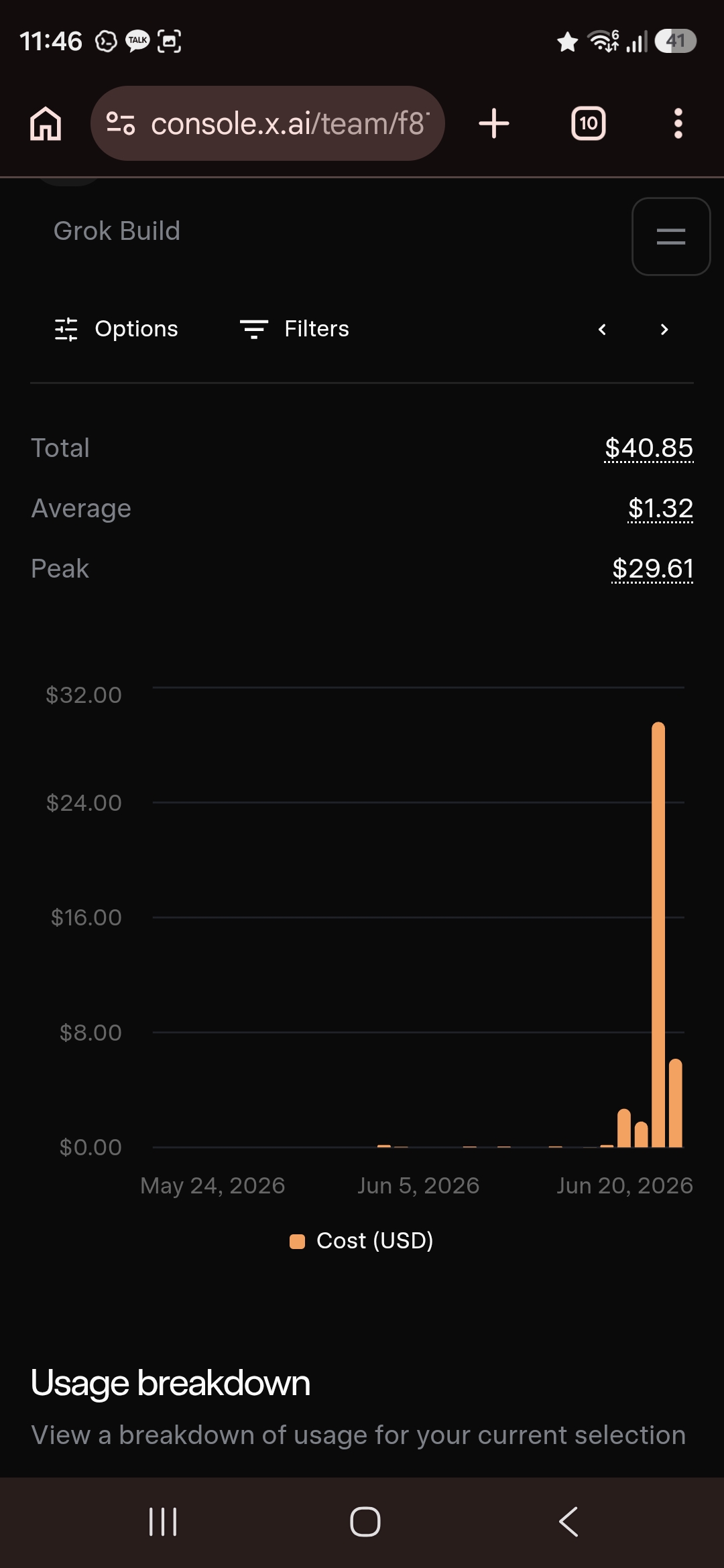
Task: Click the Total $40.85 value
Action: coord(649,448)
